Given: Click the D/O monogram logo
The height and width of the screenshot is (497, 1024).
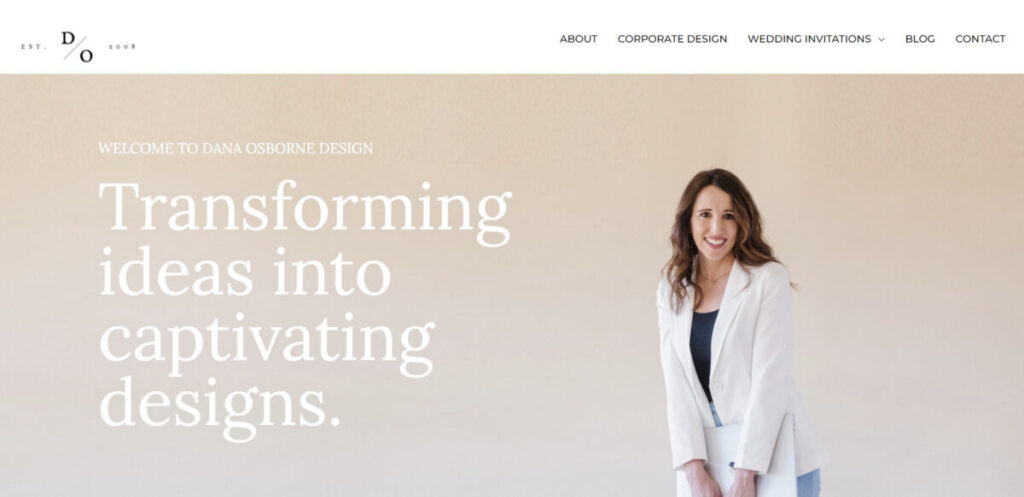Looking at the screenshot, I should [x=77, y=46].
